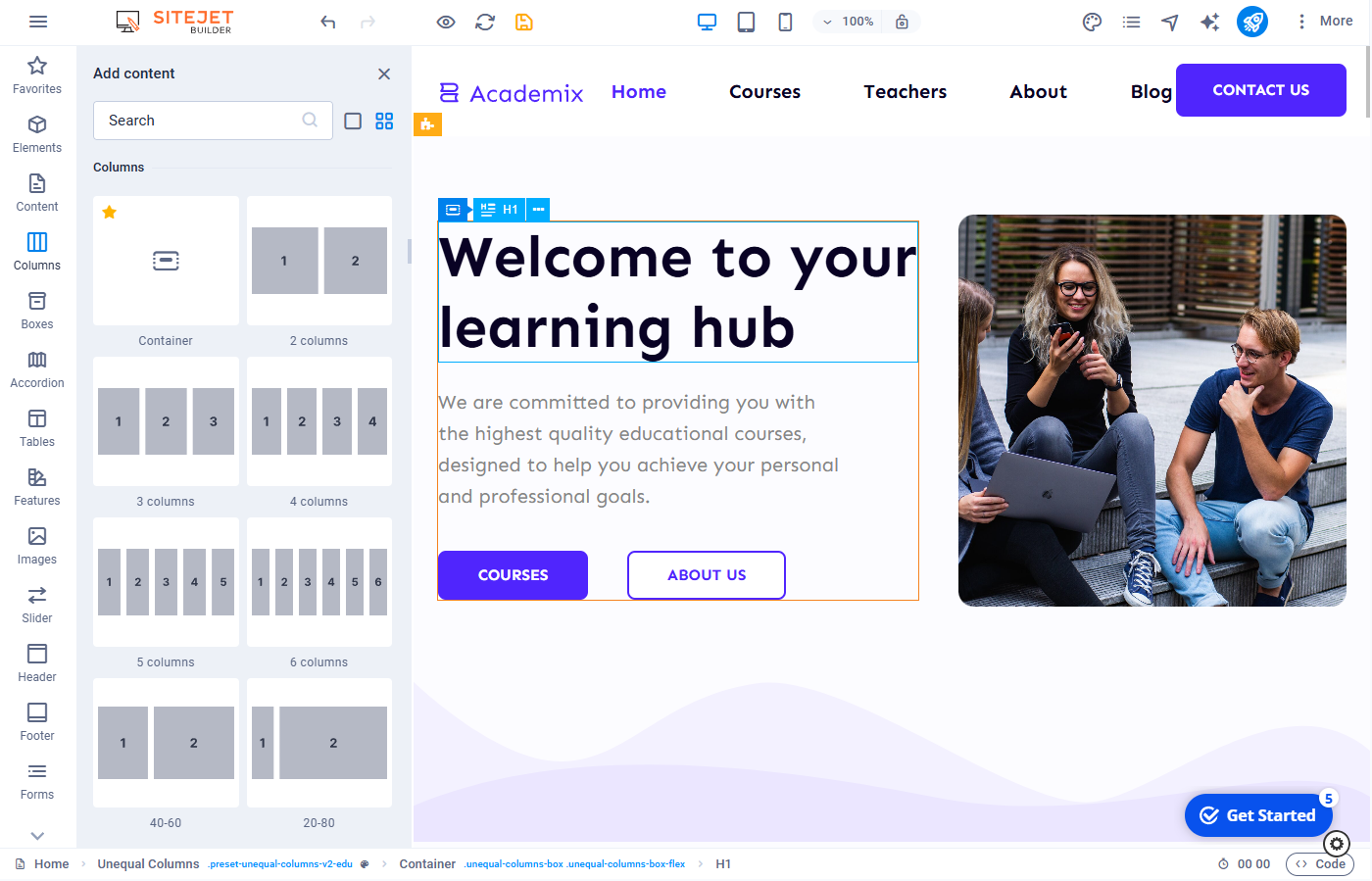This screenshot has height=881, width=1372.
Task: Toggle the zoom lock icon
Action: click(902, 22)
